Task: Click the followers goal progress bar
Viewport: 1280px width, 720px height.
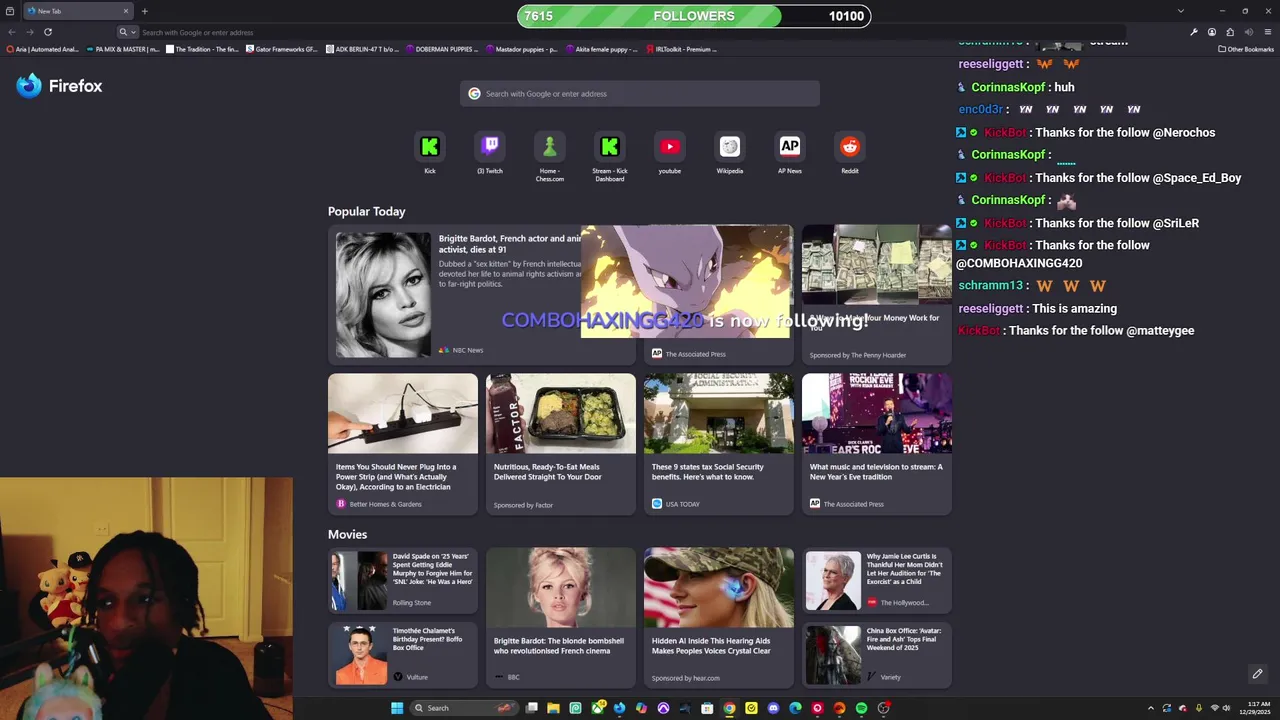Action: point(694,16)
